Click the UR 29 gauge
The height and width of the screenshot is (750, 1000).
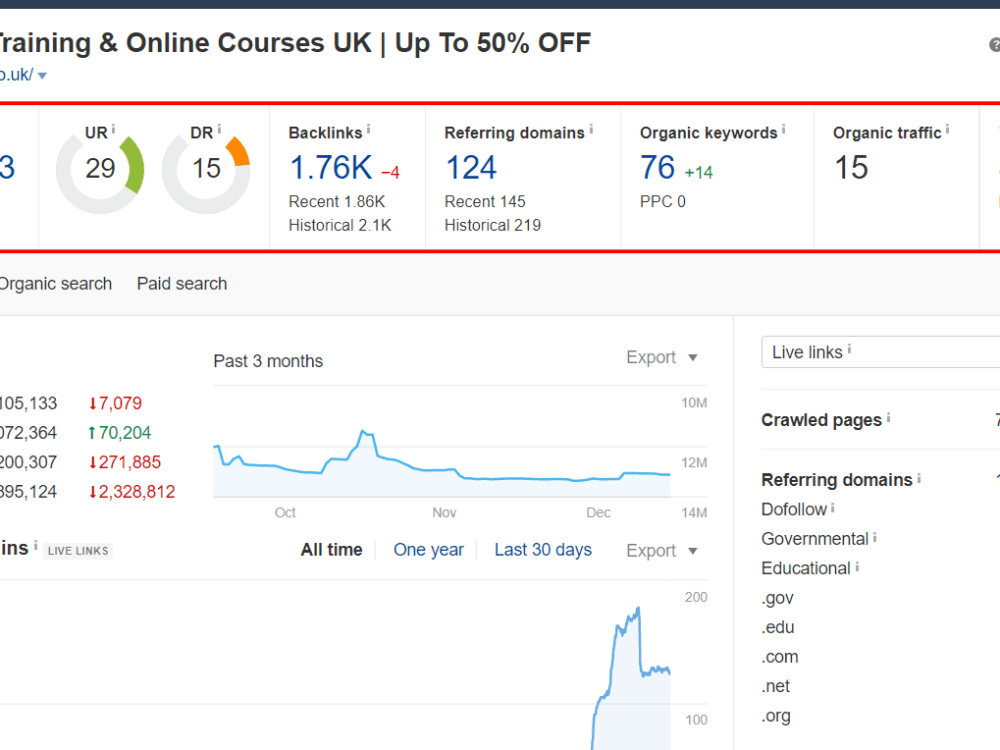coord(100,170)
